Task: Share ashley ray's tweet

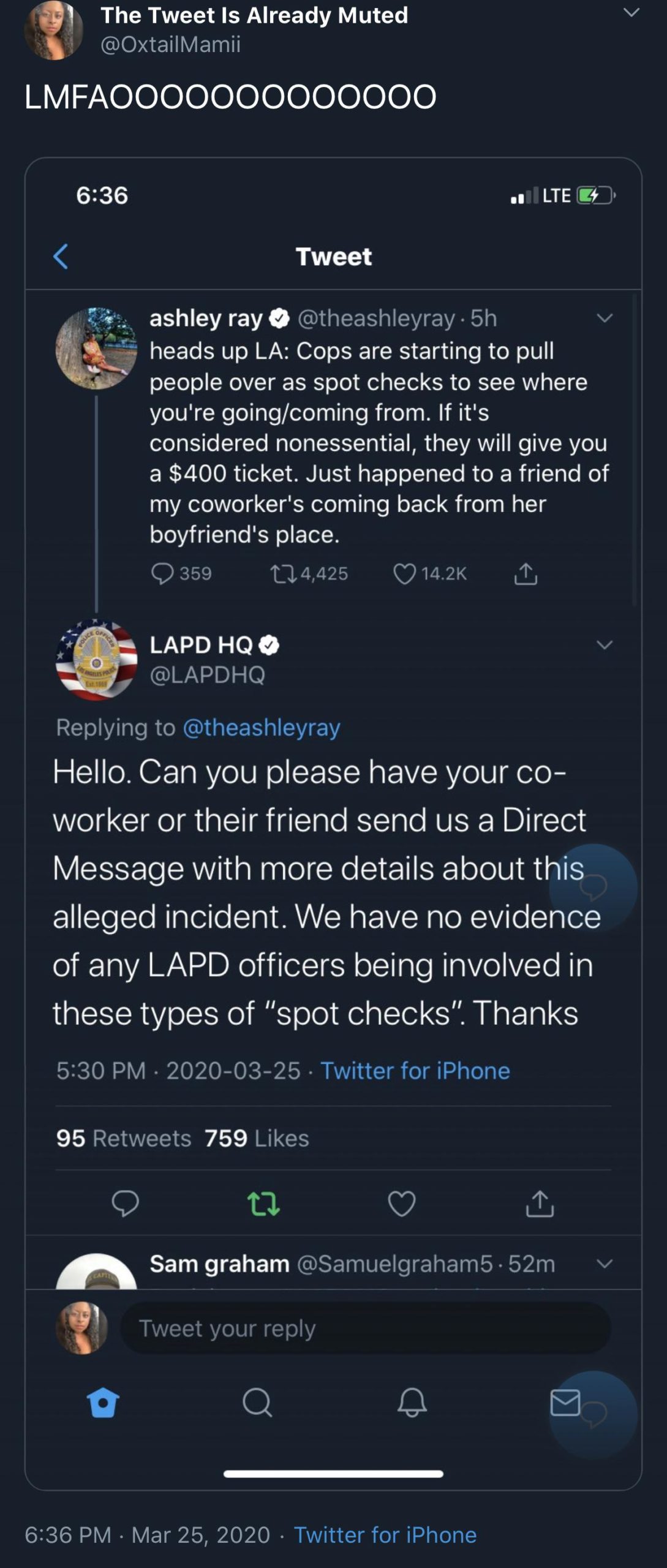Action: tap(526, 573)
